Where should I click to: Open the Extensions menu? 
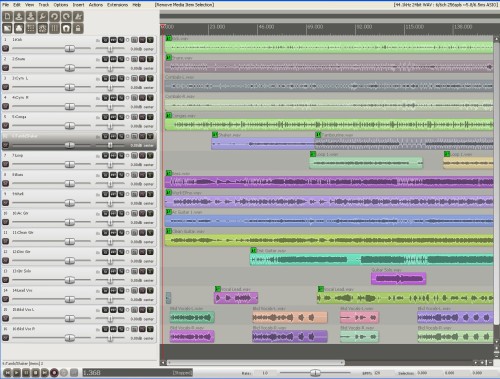pos(117,5)
